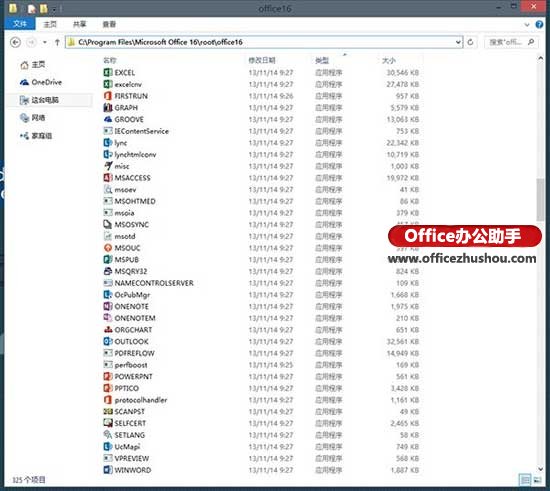This screenshot has width=550, height=491.
Task: Select the MSPUB Publisher icon
Action: tap(108, 260)
